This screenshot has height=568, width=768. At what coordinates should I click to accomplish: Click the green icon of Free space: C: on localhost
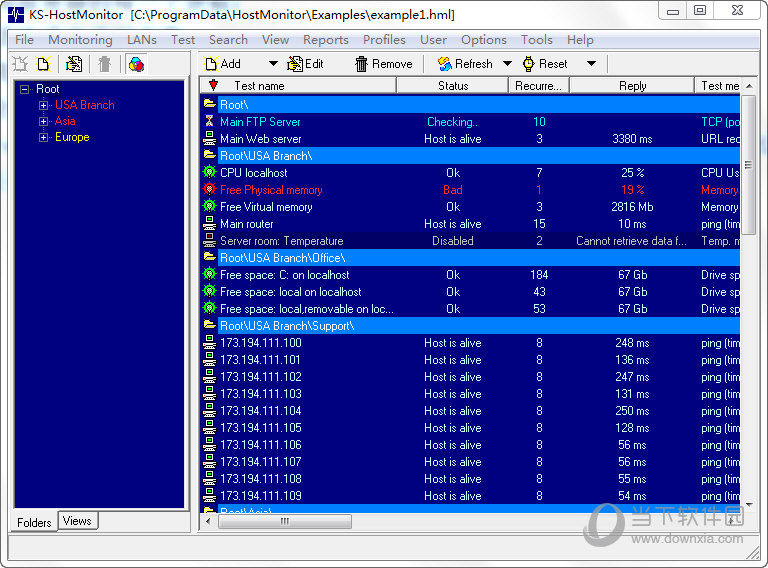[210, 274]
